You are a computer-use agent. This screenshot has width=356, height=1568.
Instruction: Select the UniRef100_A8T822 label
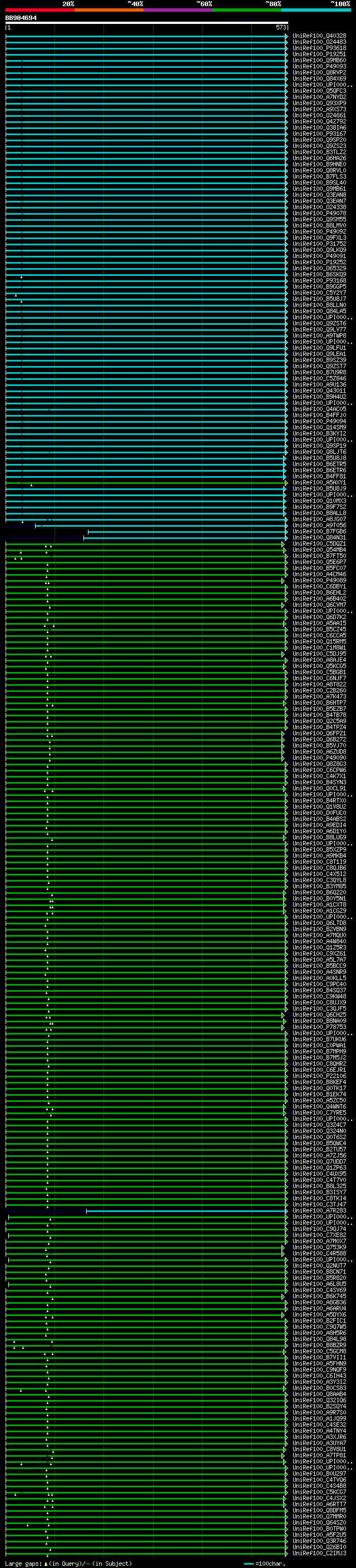coord(319,684)
